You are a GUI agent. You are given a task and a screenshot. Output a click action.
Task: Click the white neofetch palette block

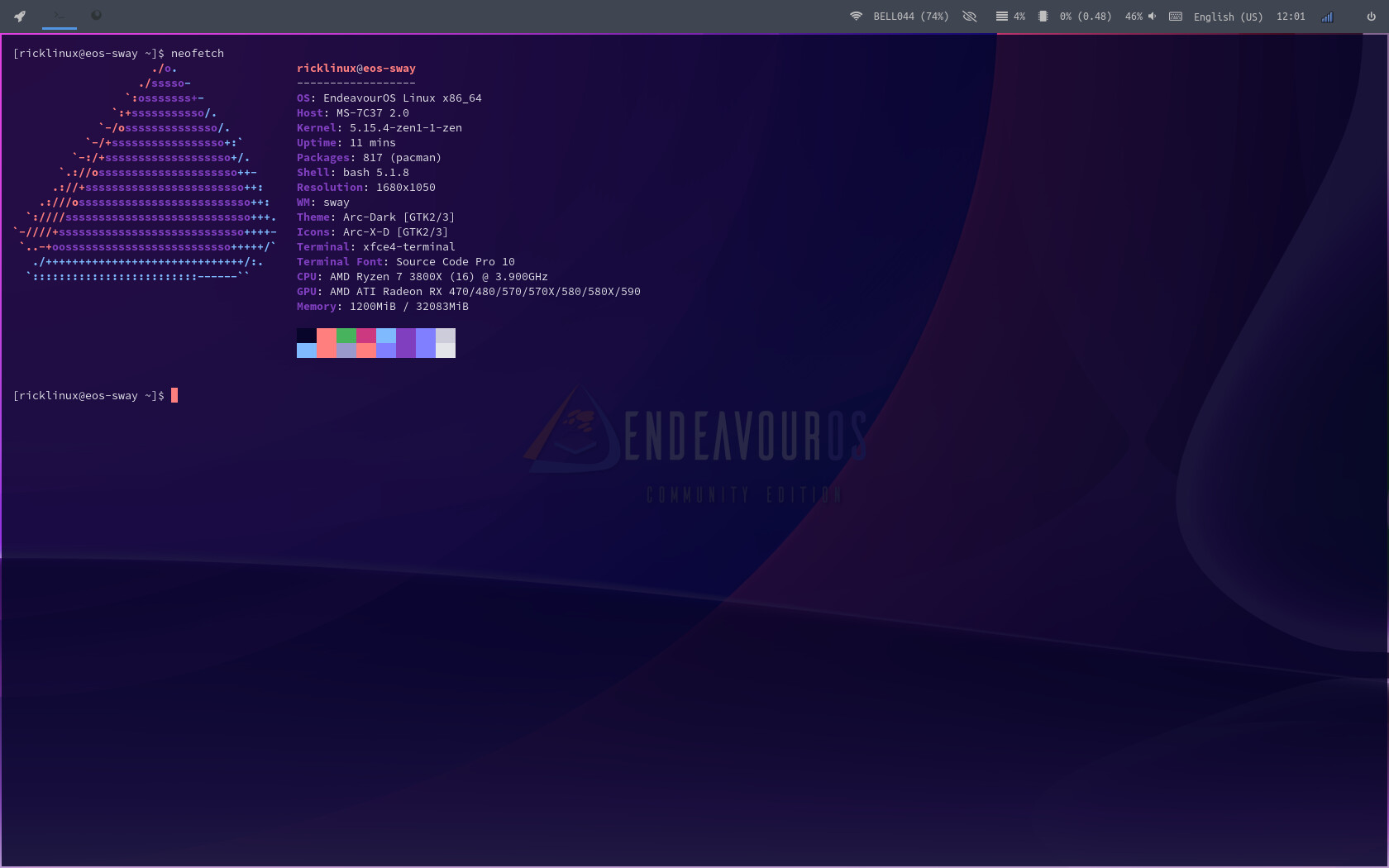tap(446, 351)
